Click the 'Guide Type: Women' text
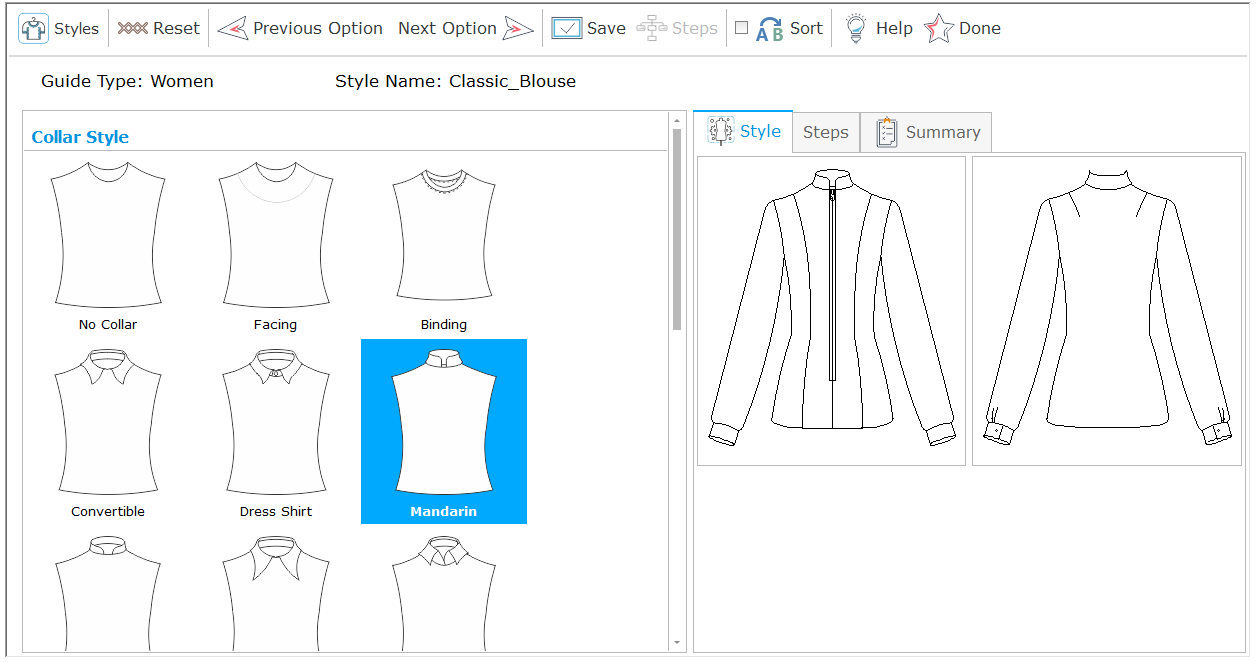This screenshot has height=662, width=1258. pos(127,81)
